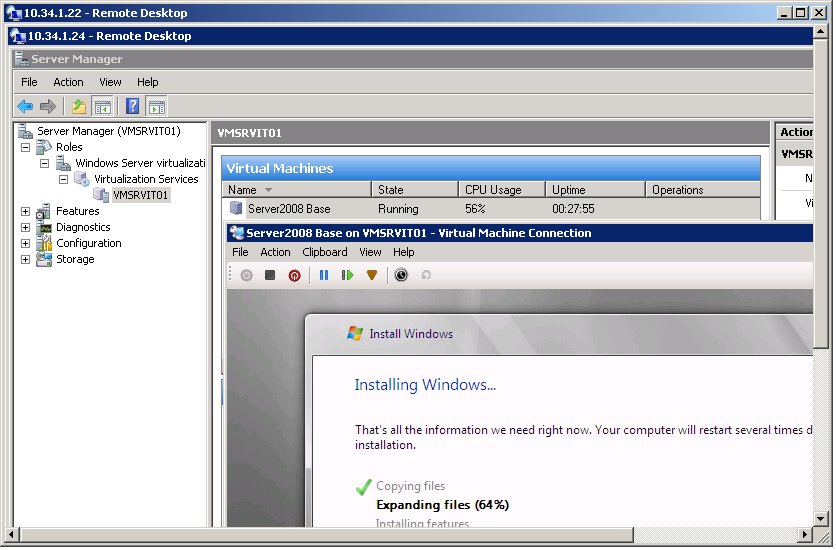Viewport: 836px width, 550px height.
Task: Click the green Reset/Start VM icon
Action: [x=347, y=276]
